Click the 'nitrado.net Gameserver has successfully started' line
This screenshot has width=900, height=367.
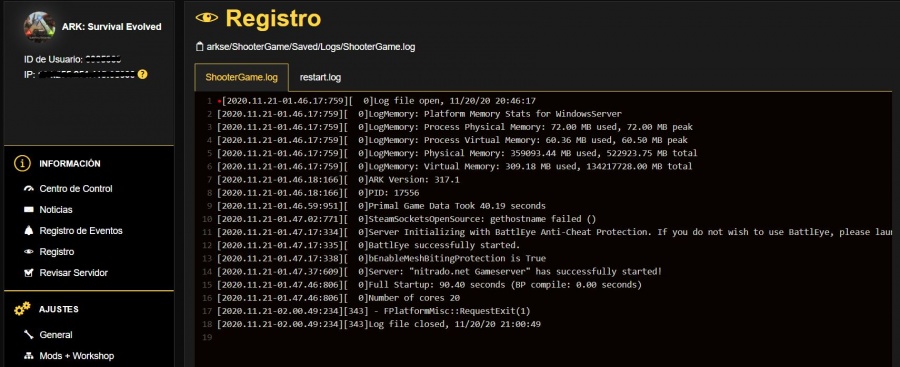click(439, 272)
